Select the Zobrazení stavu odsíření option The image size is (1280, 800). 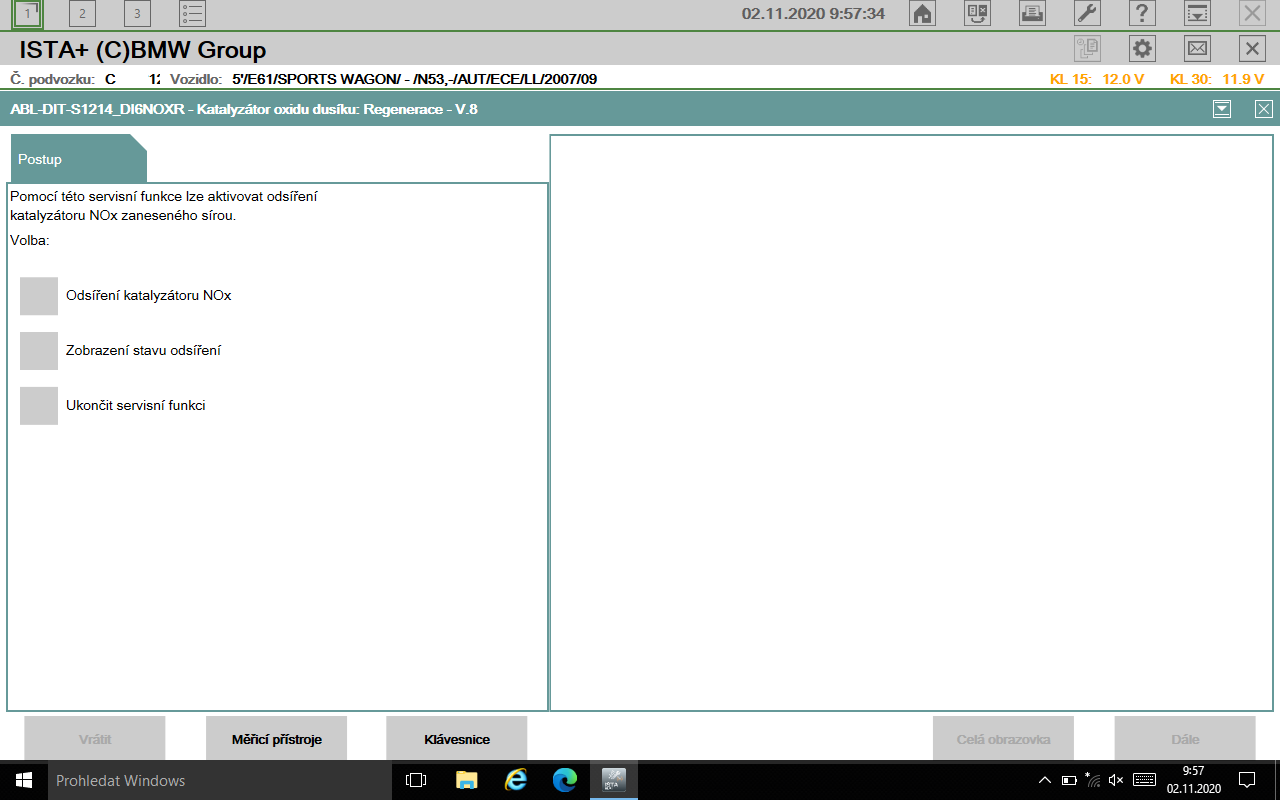click(39, 351)
